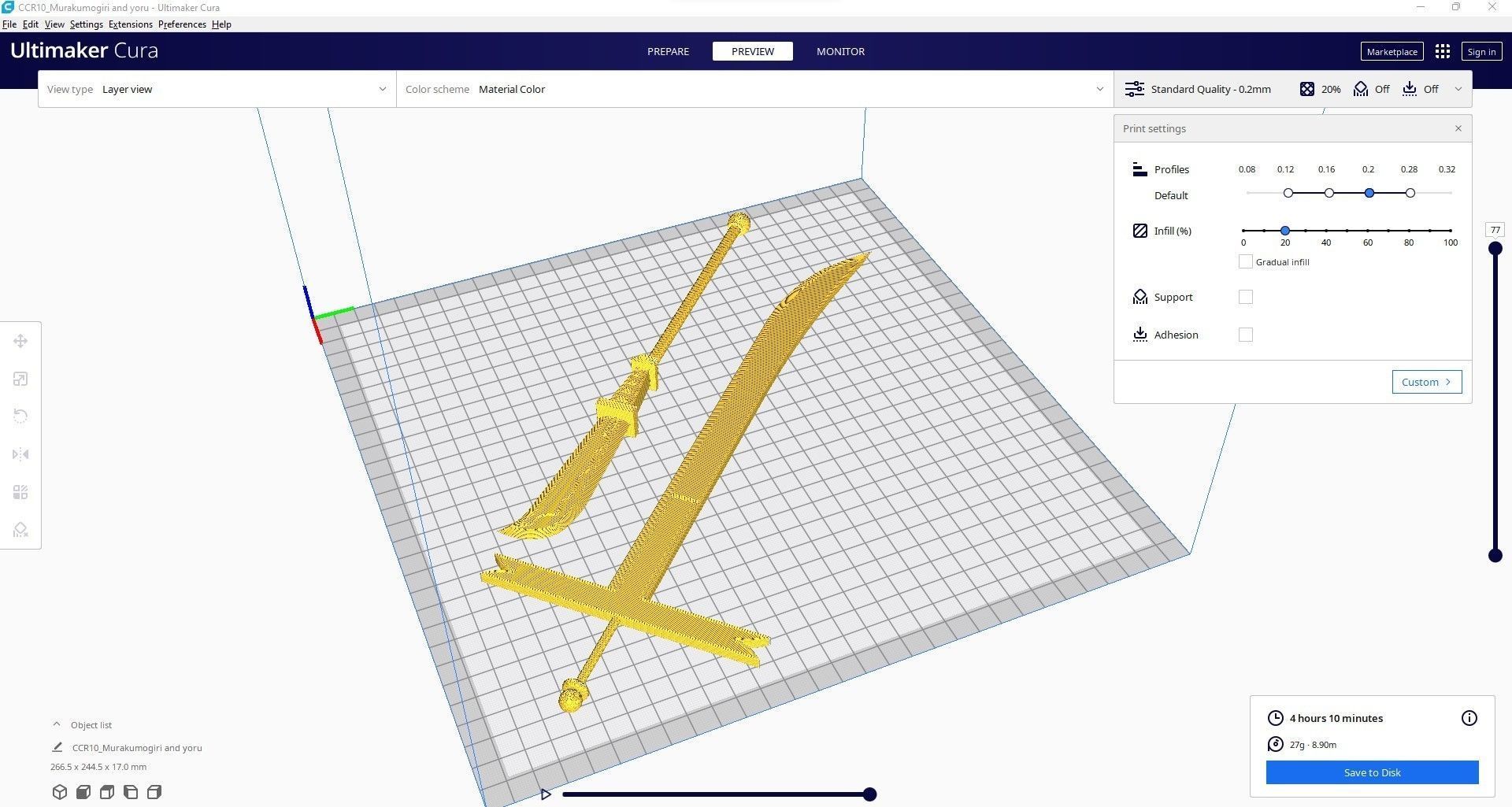Open the Settings menu

click(87, 24)
